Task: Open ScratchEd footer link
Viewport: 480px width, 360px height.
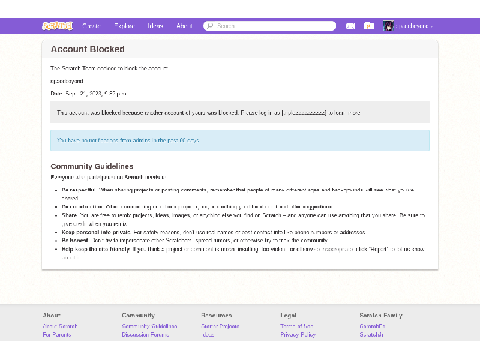Action: (x=372, y=326)
